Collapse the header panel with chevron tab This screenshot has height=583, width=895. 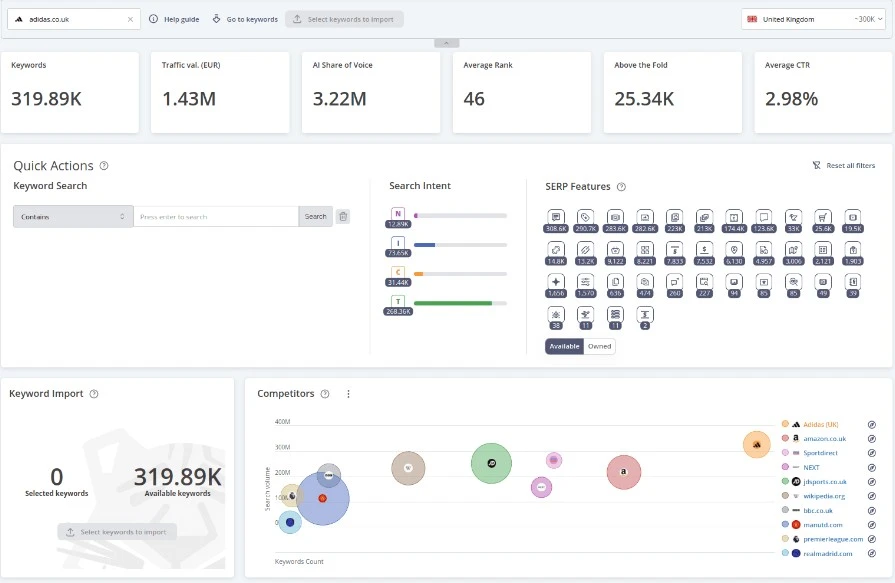click(446, 43)
